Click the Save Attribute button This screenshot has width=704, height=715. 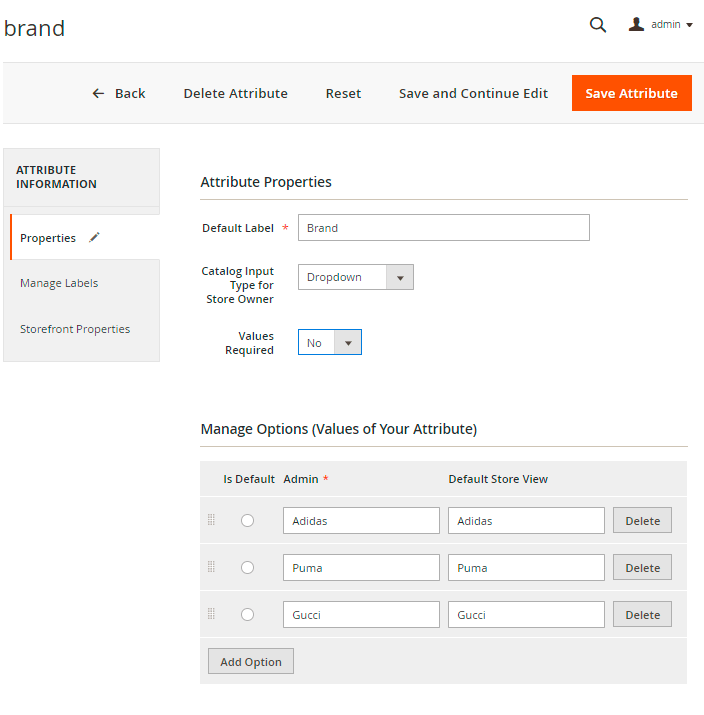point(631,93)
